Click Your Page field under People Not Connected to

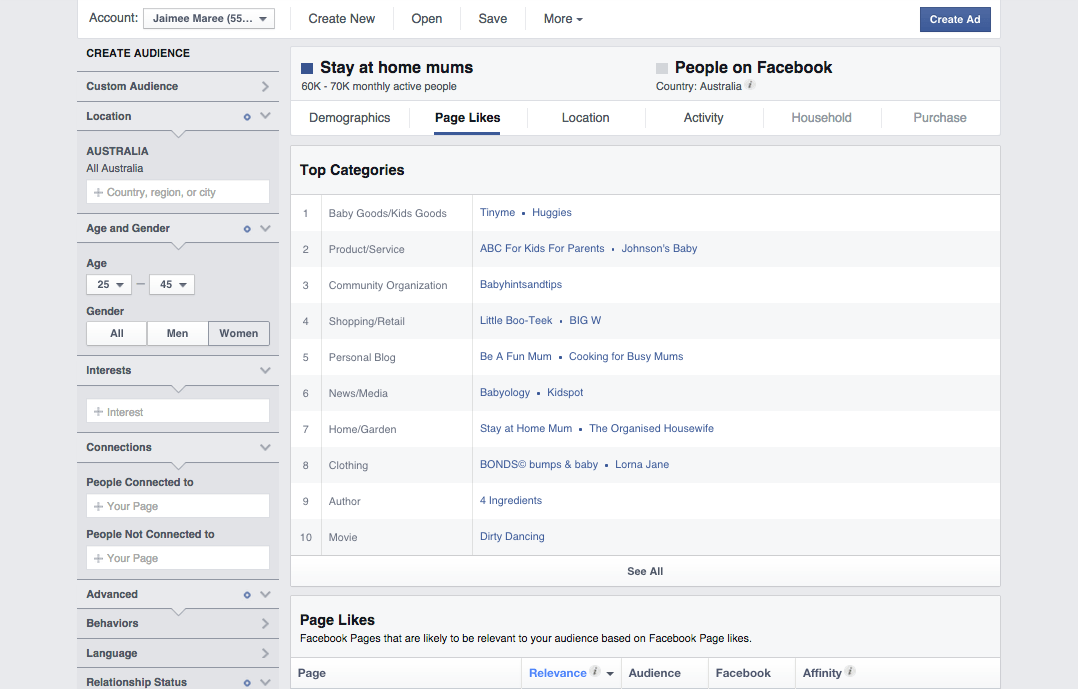(x=178, y=558)
